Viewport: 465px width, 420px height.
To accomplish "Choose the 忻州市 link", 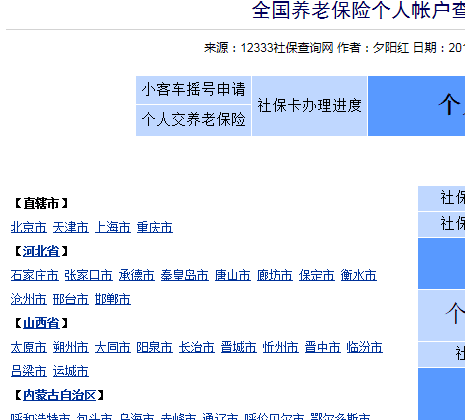I will point(281,347).
